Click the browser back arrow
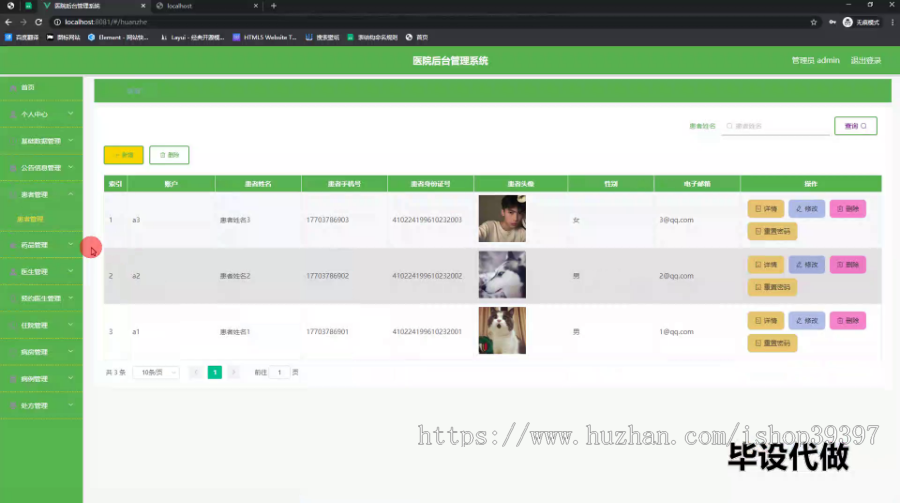Viewport: 900px width, 503px height. coord(8,22)
